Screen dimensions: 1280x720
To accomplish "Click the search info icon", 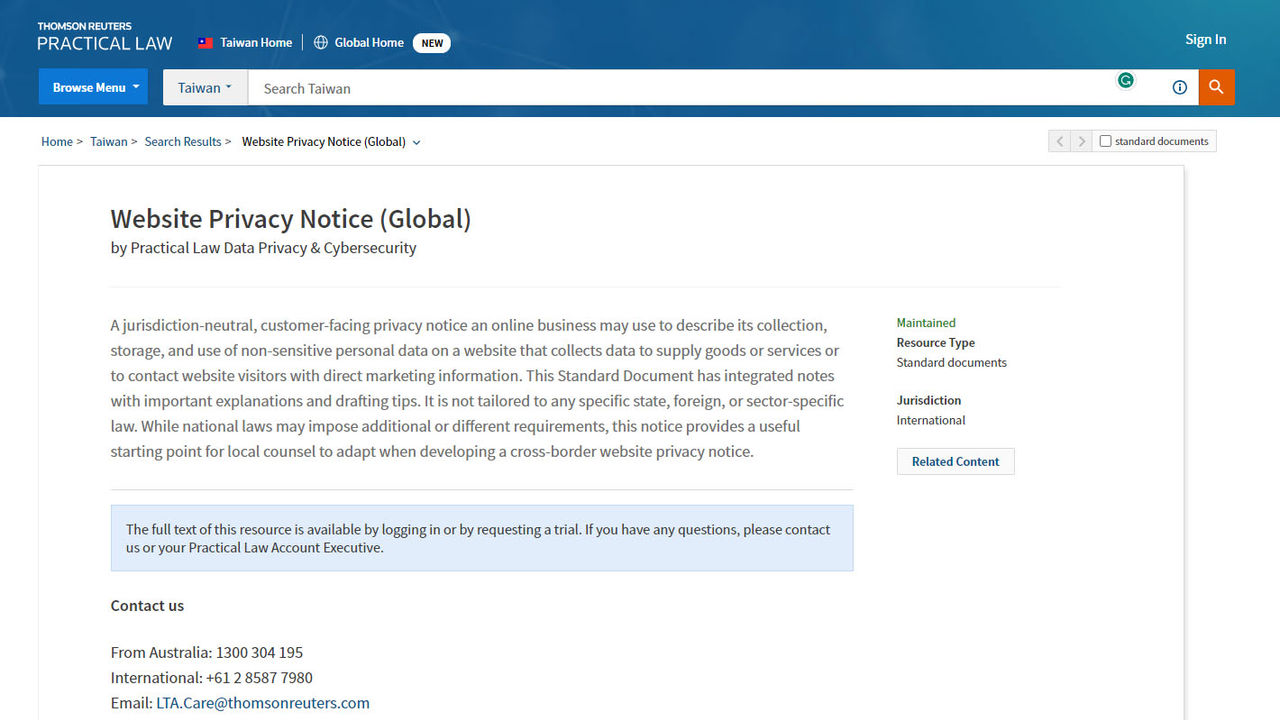I will (1179, 87).
